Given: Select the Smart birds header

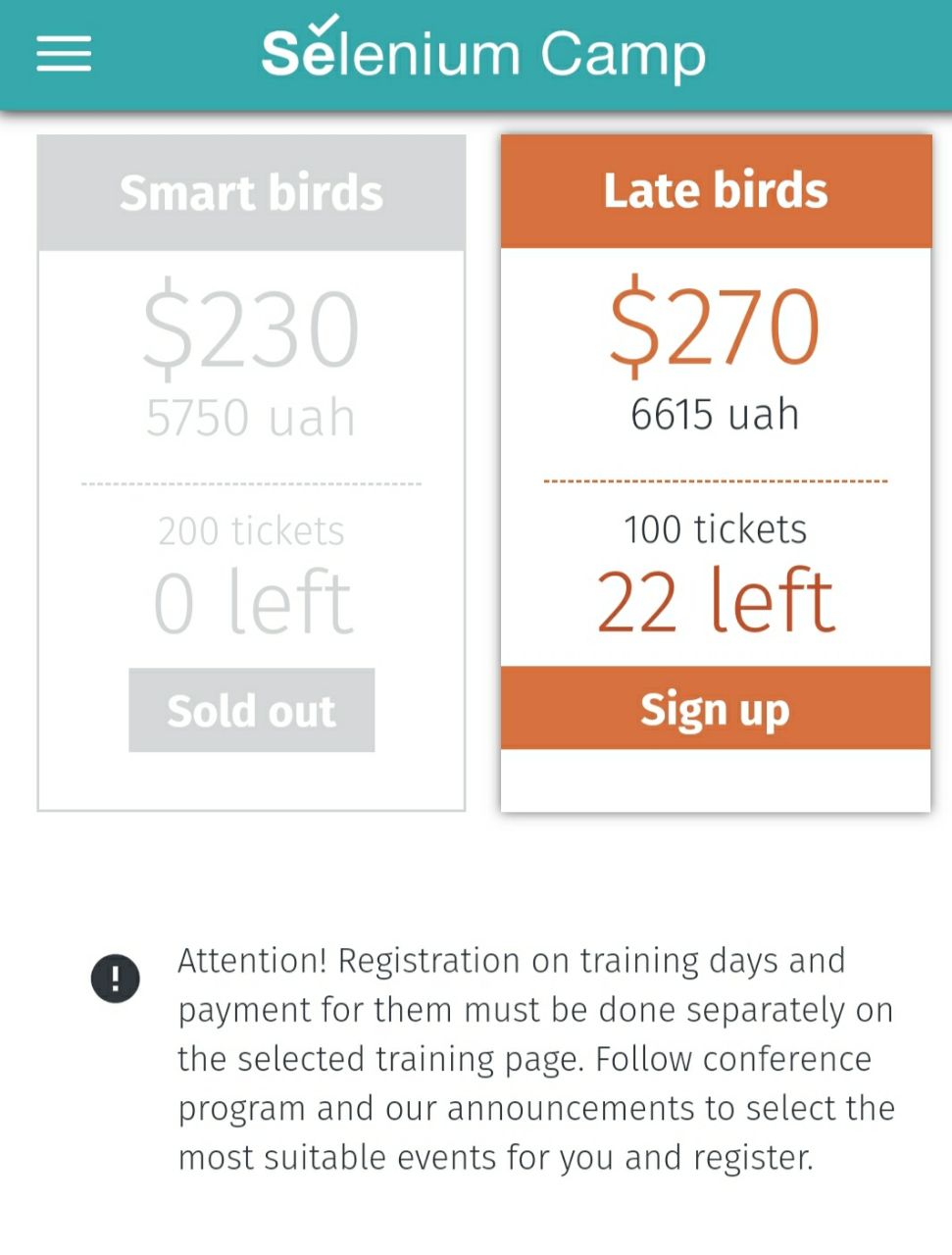Looking at the screenshot, I should tap(251, 193).
